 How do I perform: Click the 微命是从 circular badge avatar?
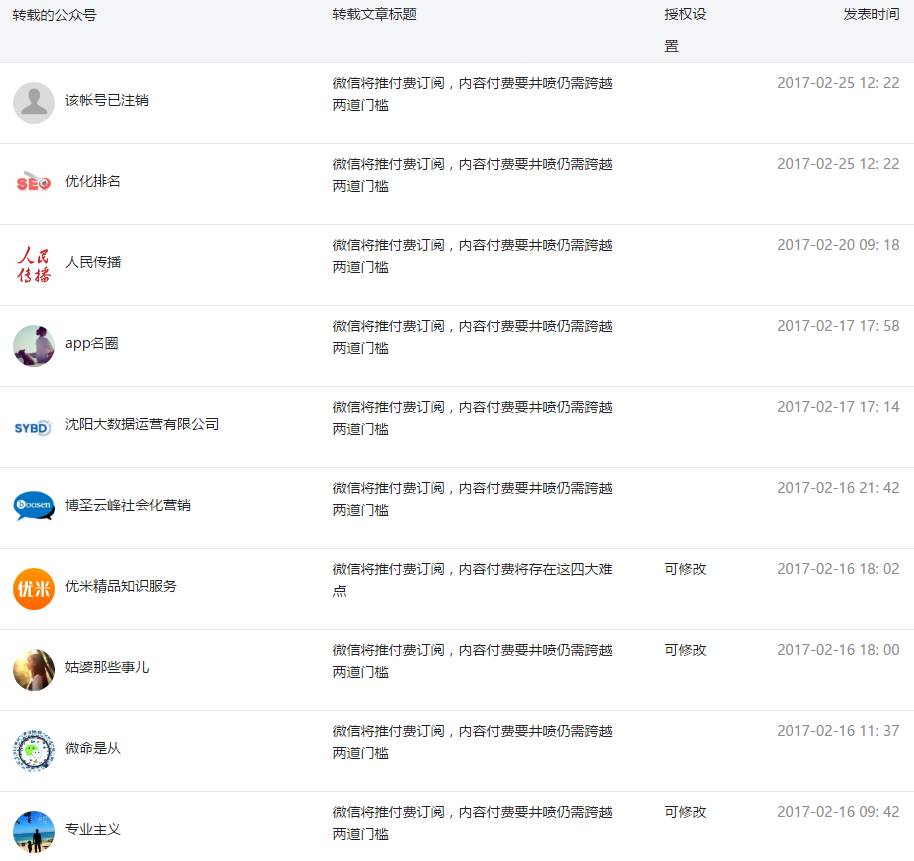pos(34,750)
